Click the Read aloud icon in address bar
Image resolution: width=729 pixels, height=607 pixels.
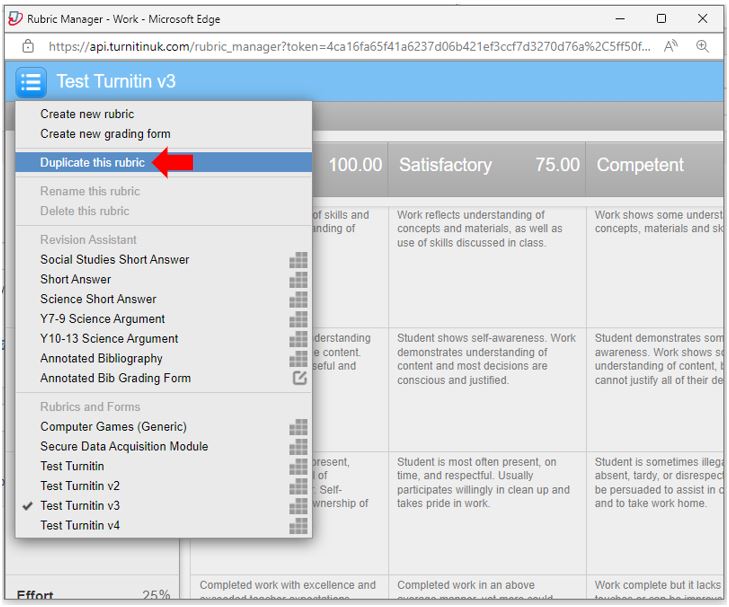pyautogui.click(x=670, y=46)
